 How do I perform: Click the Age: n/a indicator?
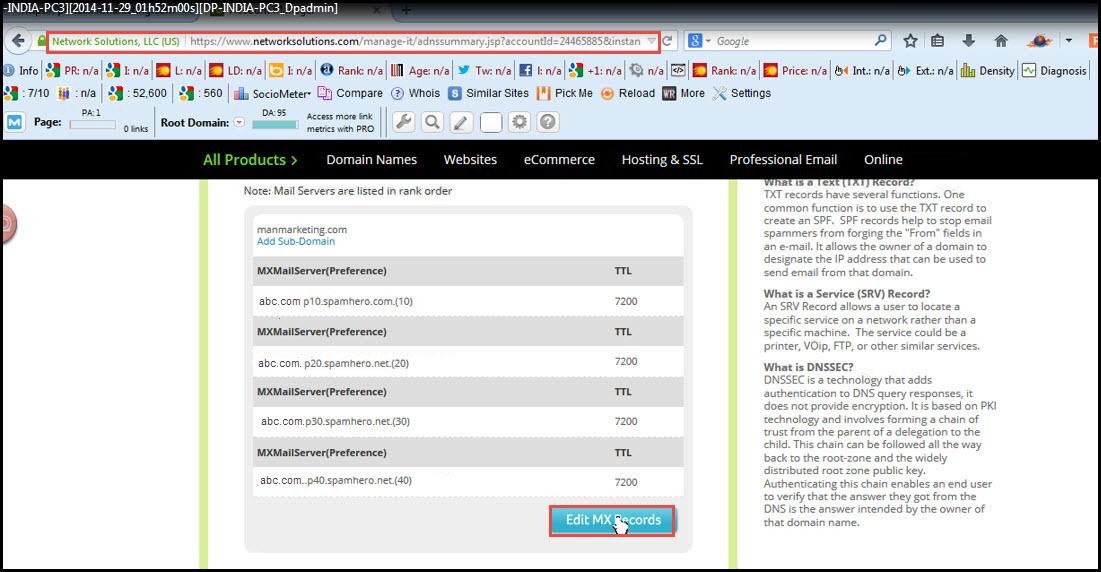420,70
